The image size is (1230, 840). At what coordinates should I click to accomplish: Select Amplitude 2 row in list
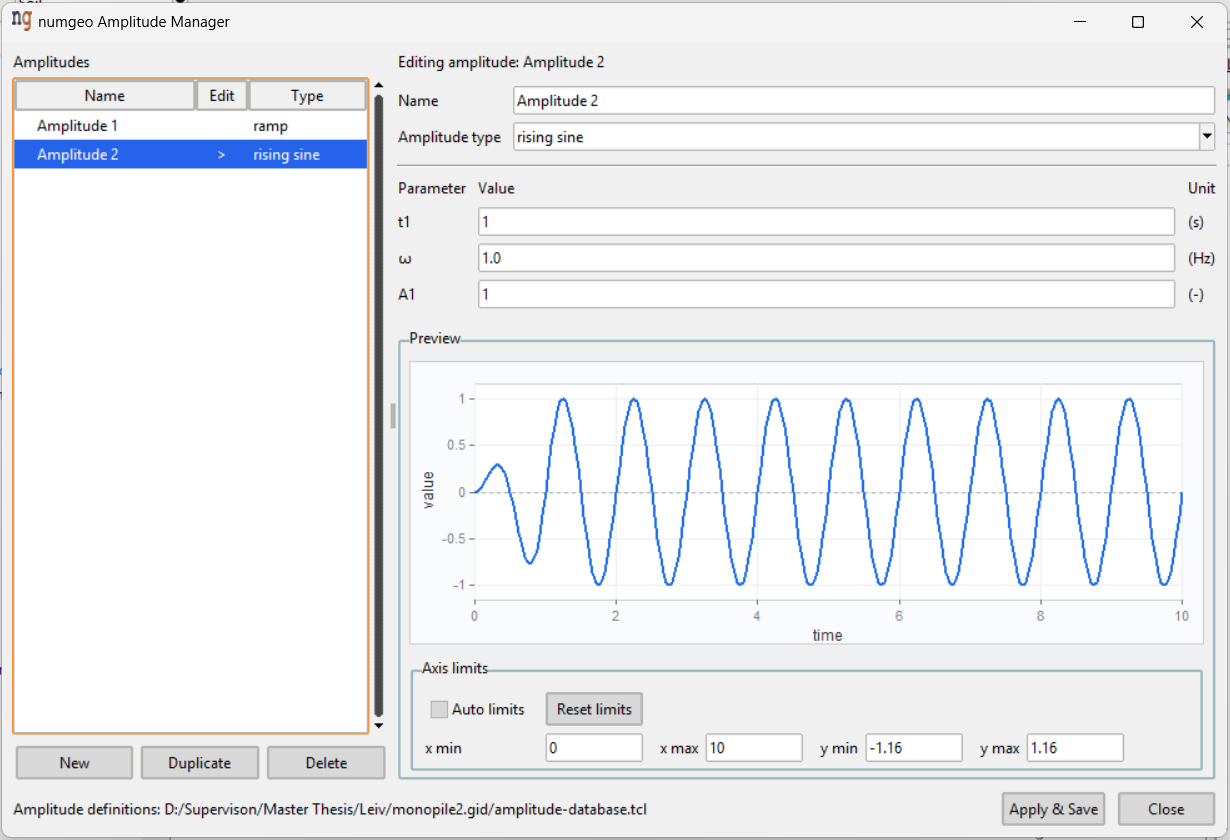[190, 154]
